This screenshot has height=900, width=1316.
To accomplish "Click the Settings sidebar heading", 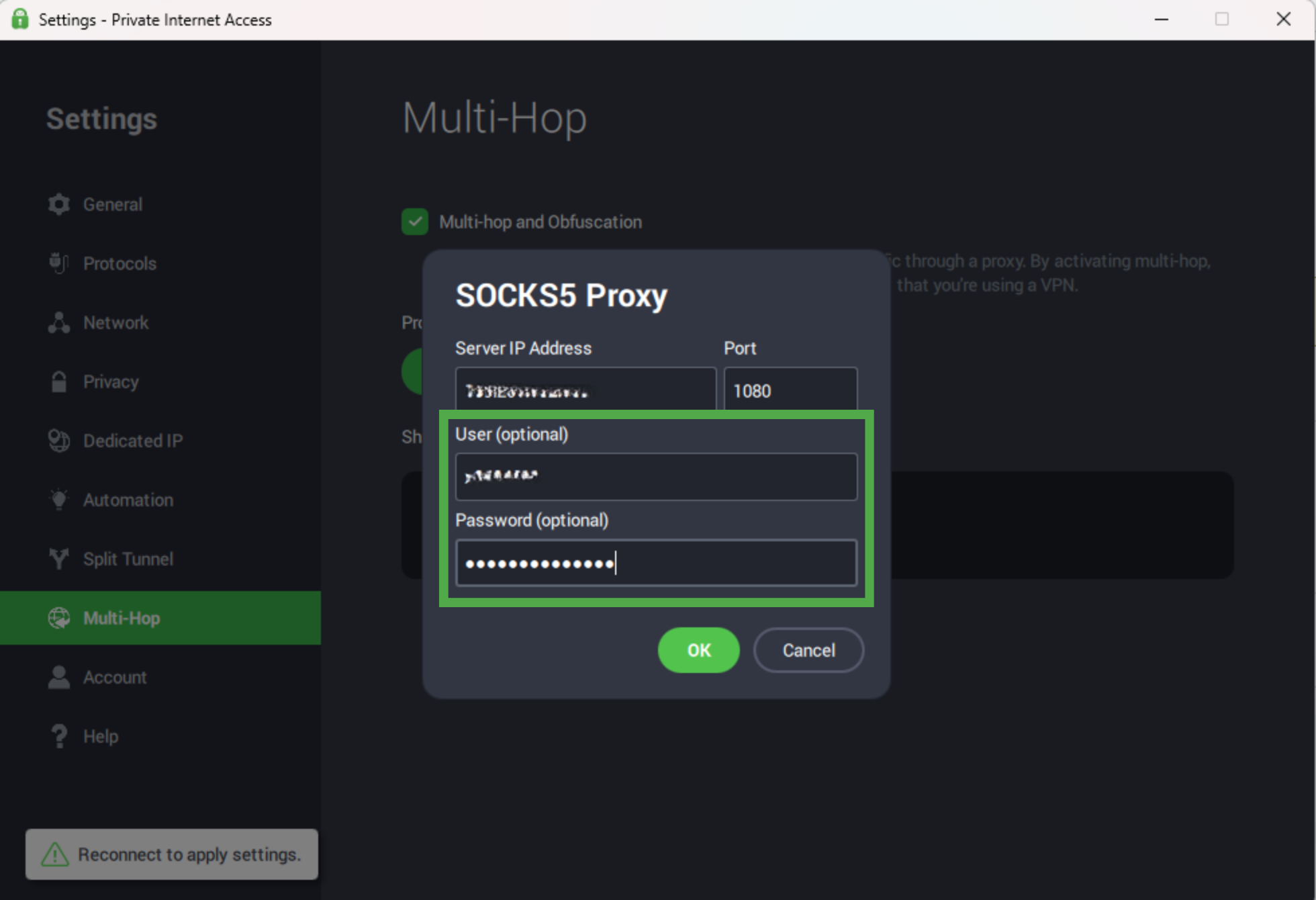I will [x=101, y=119].
